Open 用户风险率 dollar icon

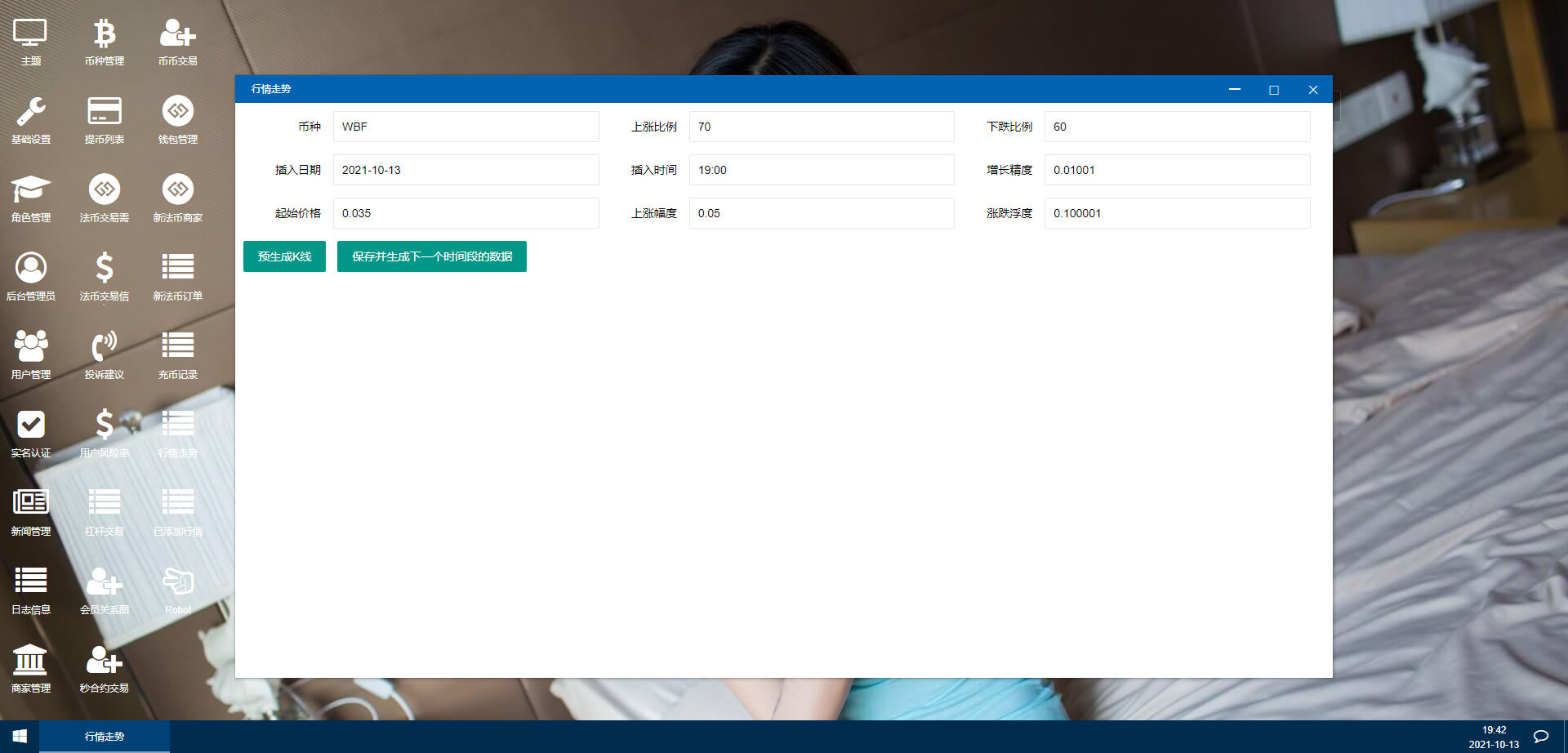(x=105, y=434)
